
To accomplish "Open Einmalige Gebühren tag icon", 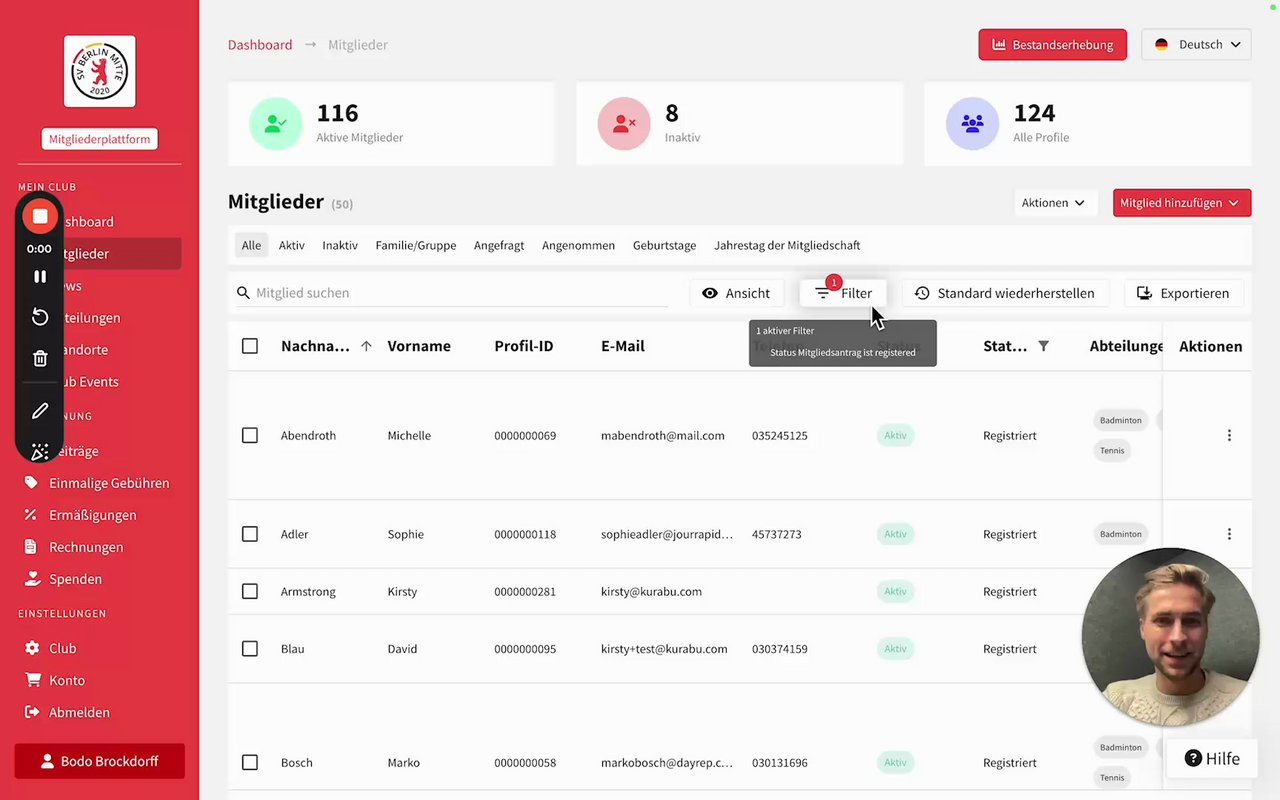I will [32, 483].
